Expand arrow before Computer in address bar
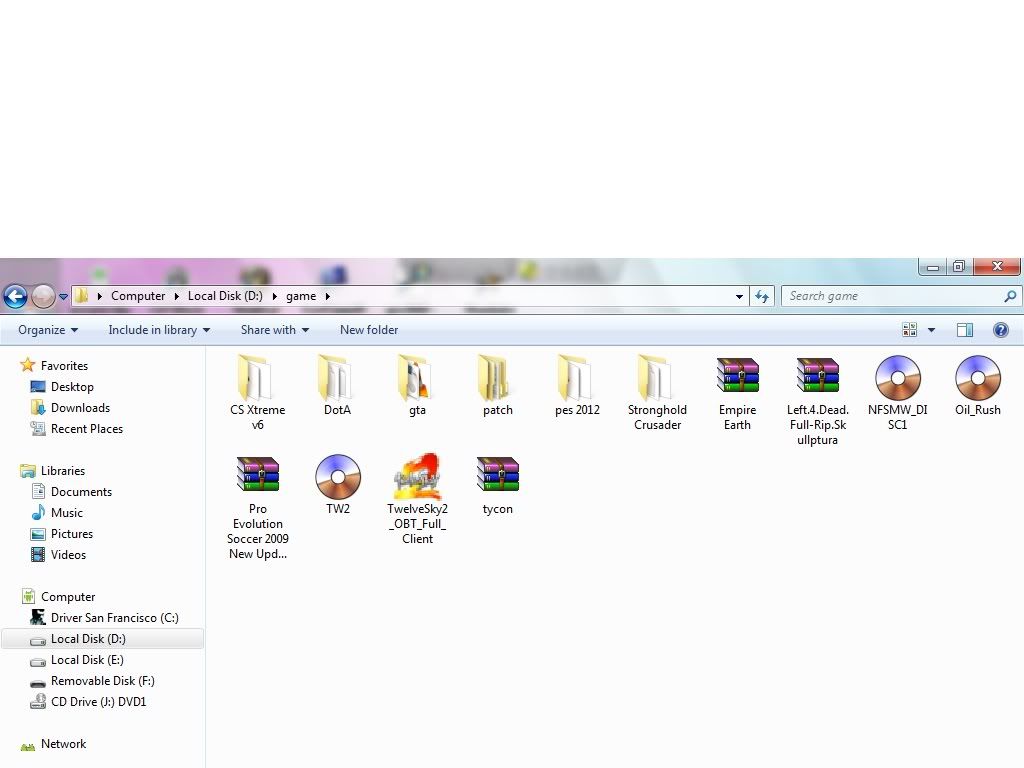The width and height of the screenshot is (1024, 768). click(x=99, y=296)
